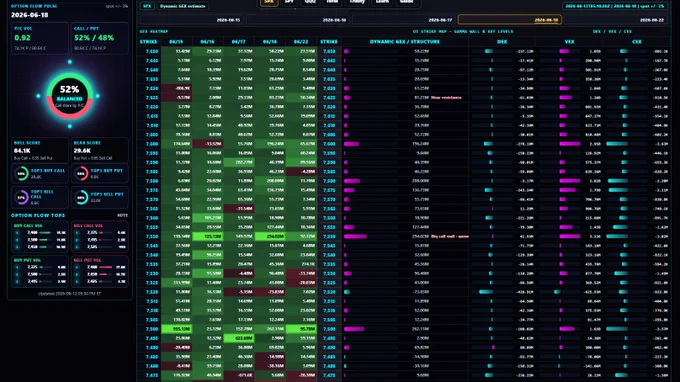This screenshot has width=680, height=382.
Task: Click the DEX column header
Action: point(502,42)
